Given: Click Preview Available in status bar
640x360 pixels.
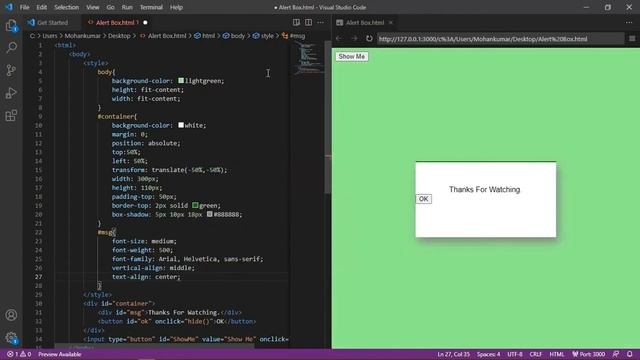Looking at the screenshot, I should (x=60, y=354).
